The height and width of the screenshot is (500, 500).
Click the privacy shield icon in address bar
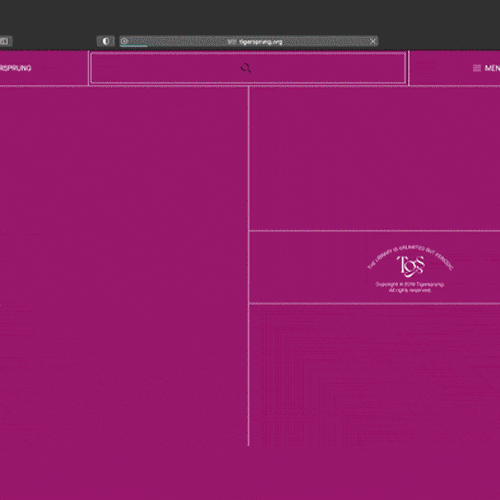point(124,41)
